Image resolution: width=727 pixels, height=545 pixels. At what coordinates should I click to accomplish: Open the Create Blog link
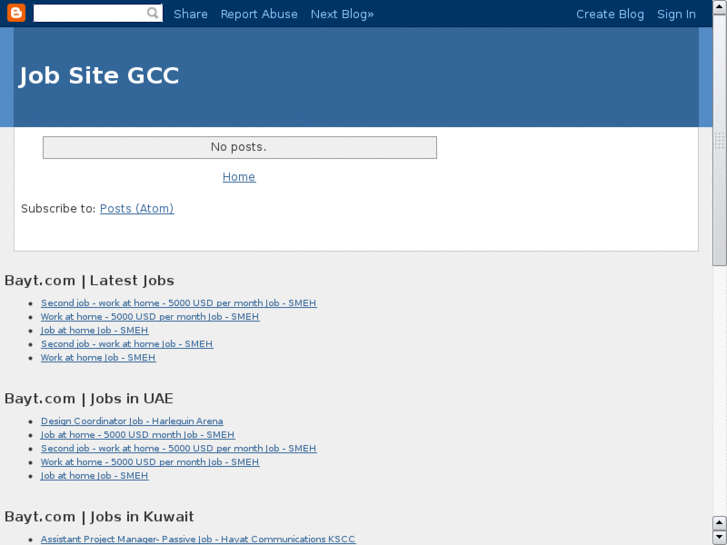[x=610, y=14]
